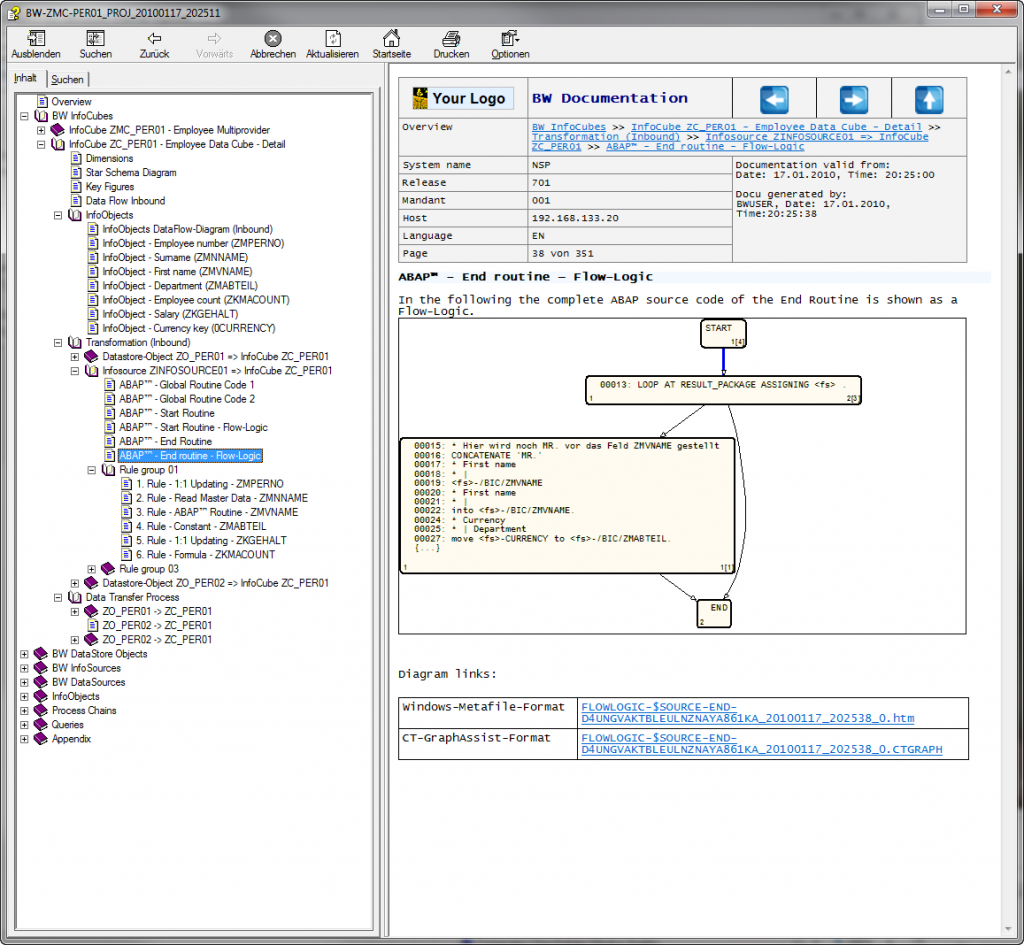Viewport: 1024px width, 945px height.
Task: Expand the Process Chains node
Action: click(23, 710)
